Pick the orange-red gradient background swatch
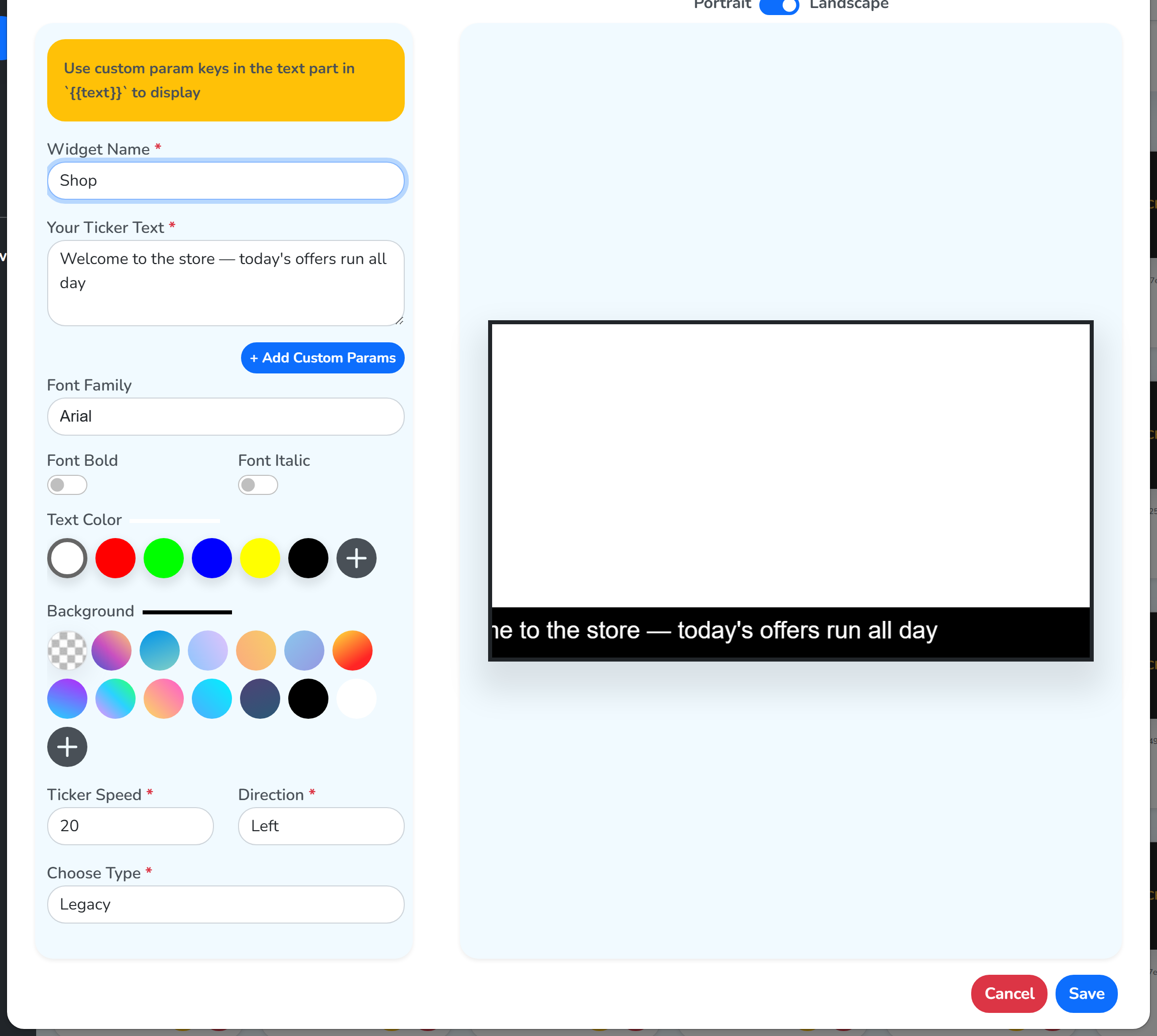The image size is (1157, 1036). [x=353, y=651]
